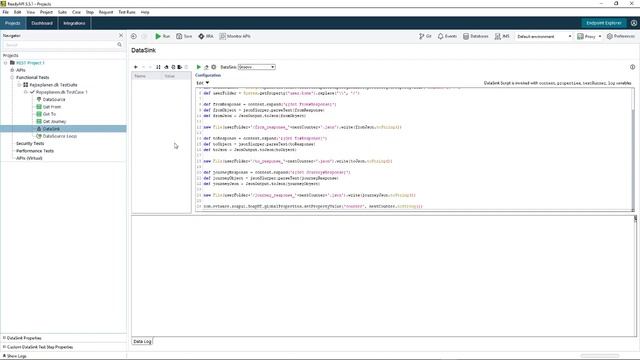Open the Suite menu

pyautogui.click(x=62, y=12)
